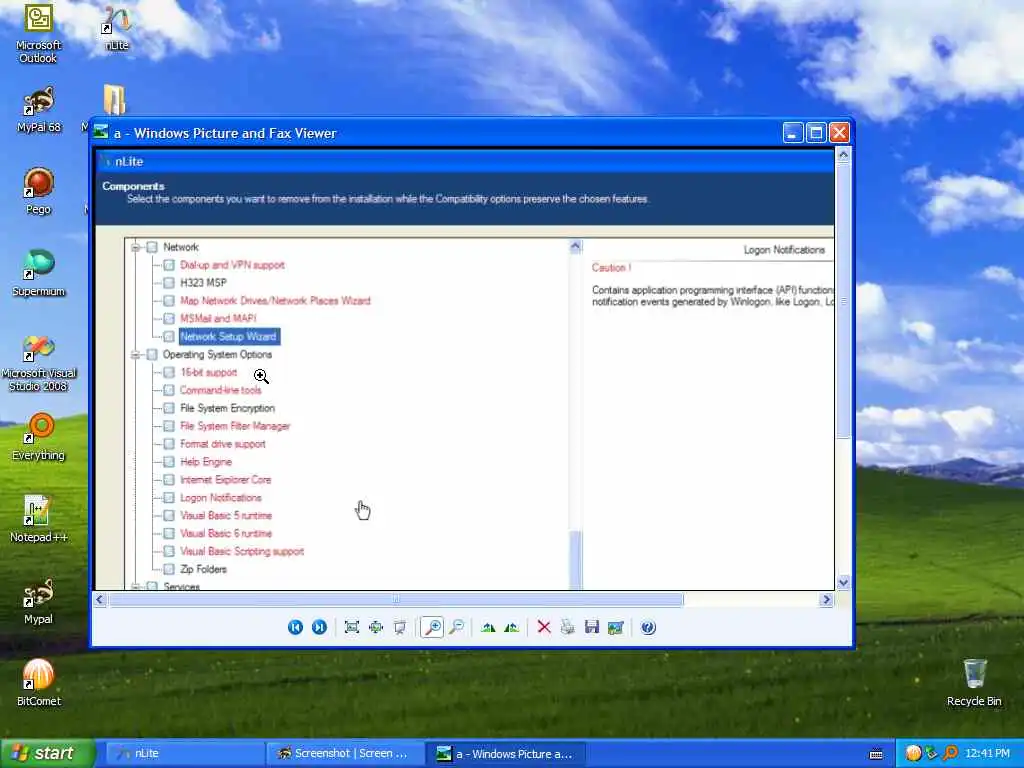Open Notepad++ desktop shortcut
Screen dimensions: 1024x768
(39, 519)
